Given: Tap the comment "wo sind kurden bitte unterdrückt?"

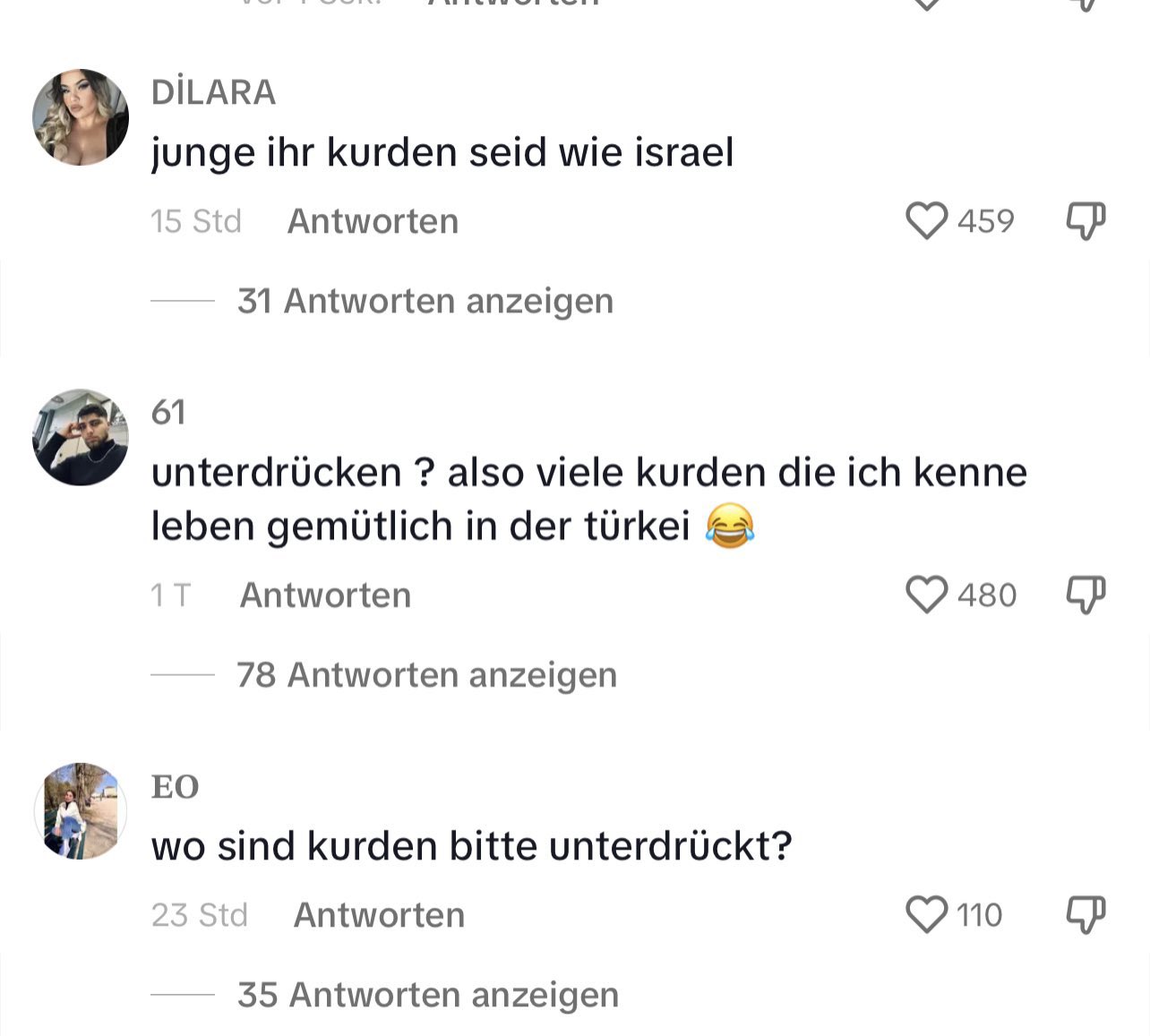Looking at the screenshot, I should click(472, 846).
